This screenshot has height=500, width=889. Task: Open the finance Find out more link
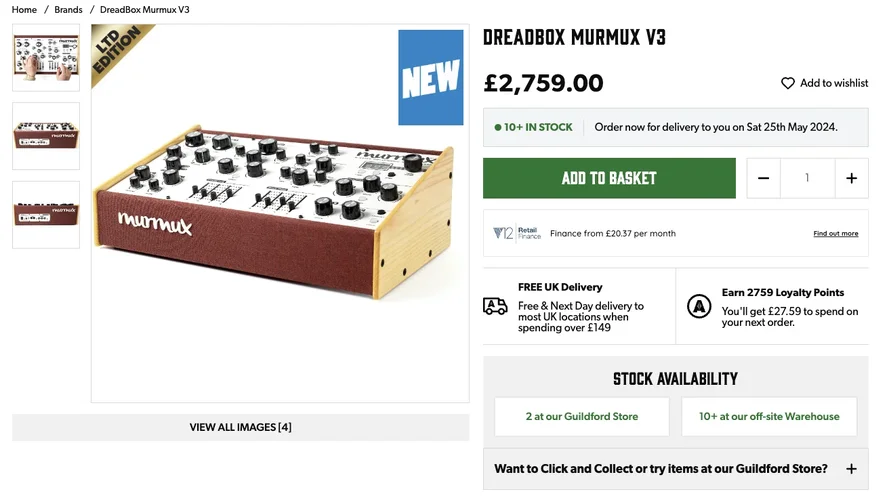coord(835,234)
